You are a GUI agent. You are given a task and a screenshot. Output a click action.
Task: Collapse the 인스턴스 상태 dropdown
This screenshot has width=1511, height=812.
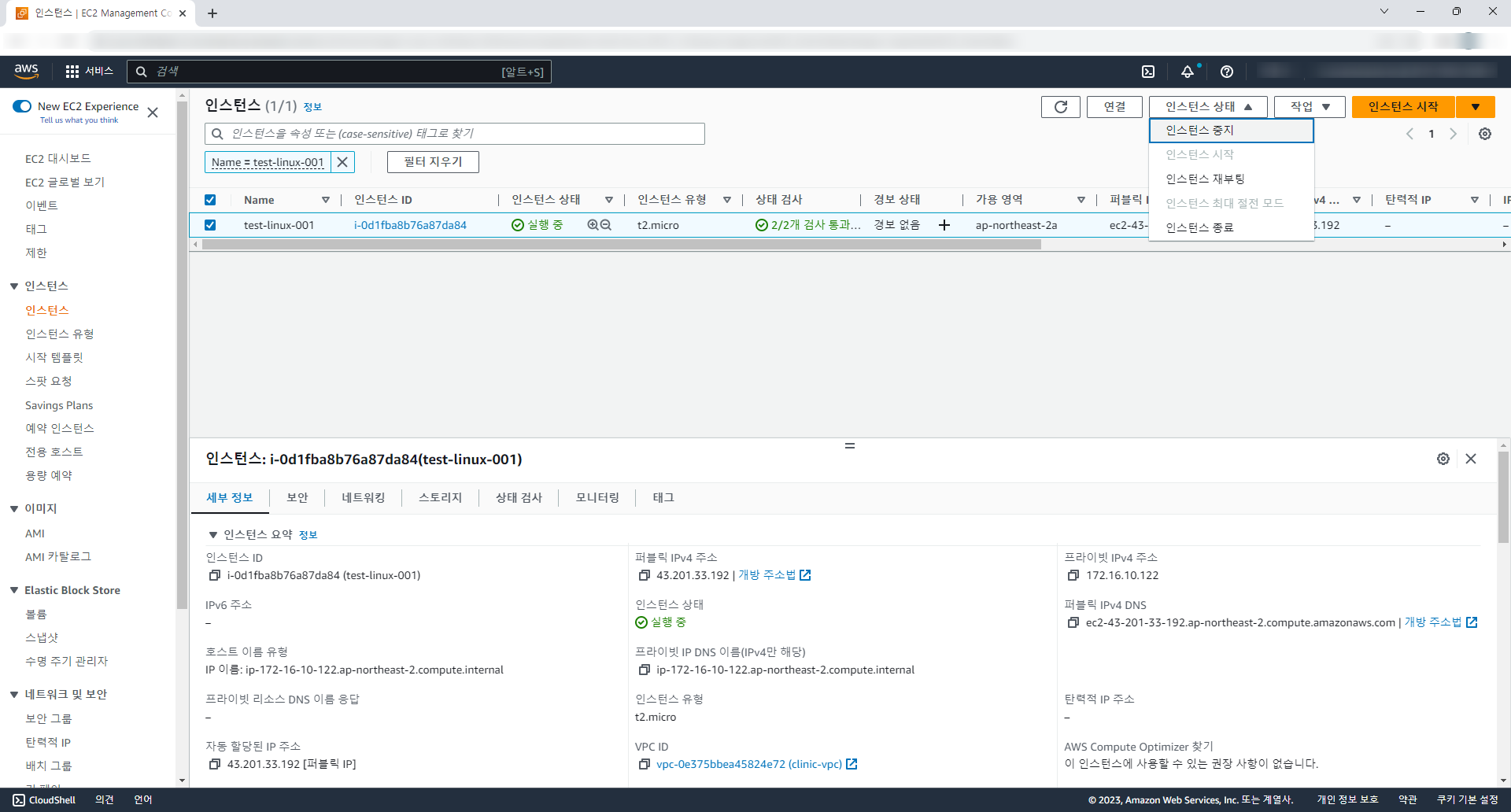tap(1208, 107)
